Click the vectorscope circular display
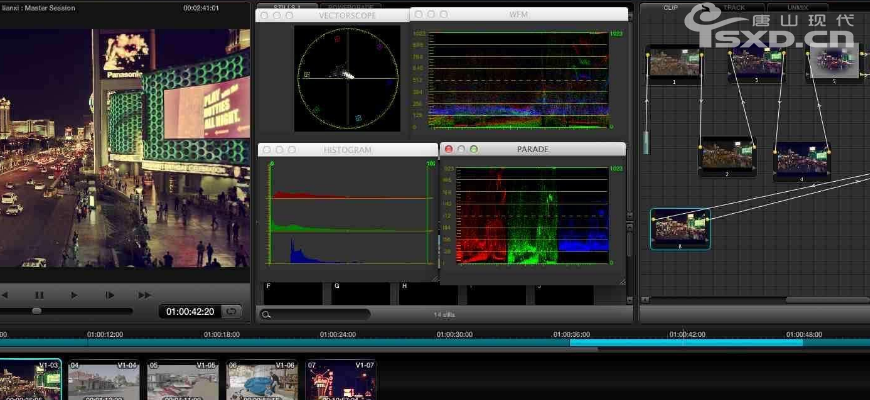The height and width of the screenshot is (400, 870). [348, 78]
